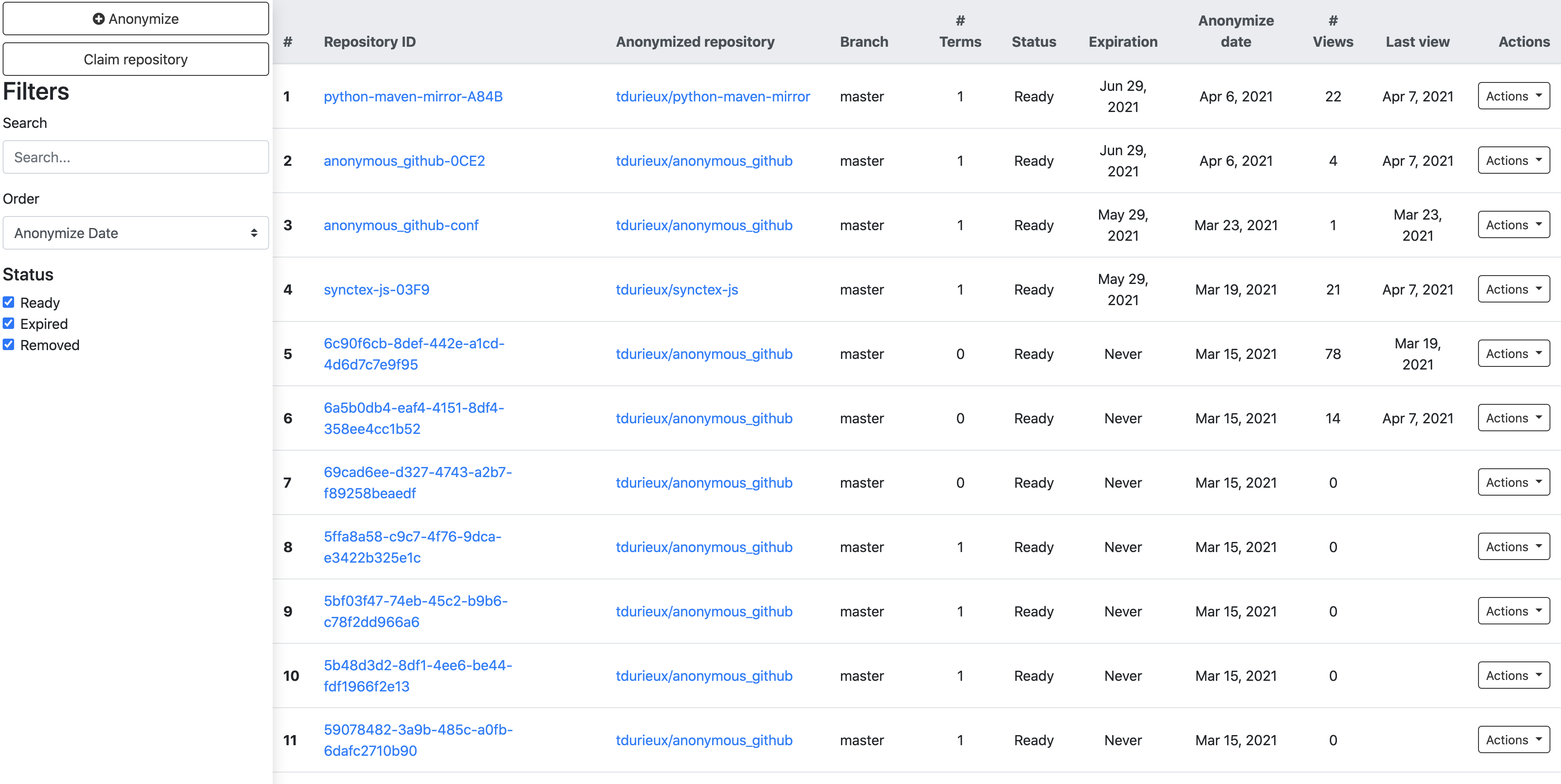The width and height of the screenshot is (1561, 784).
Task: Open synctex-js-03F9 repository link
Action: coord(376,289)
